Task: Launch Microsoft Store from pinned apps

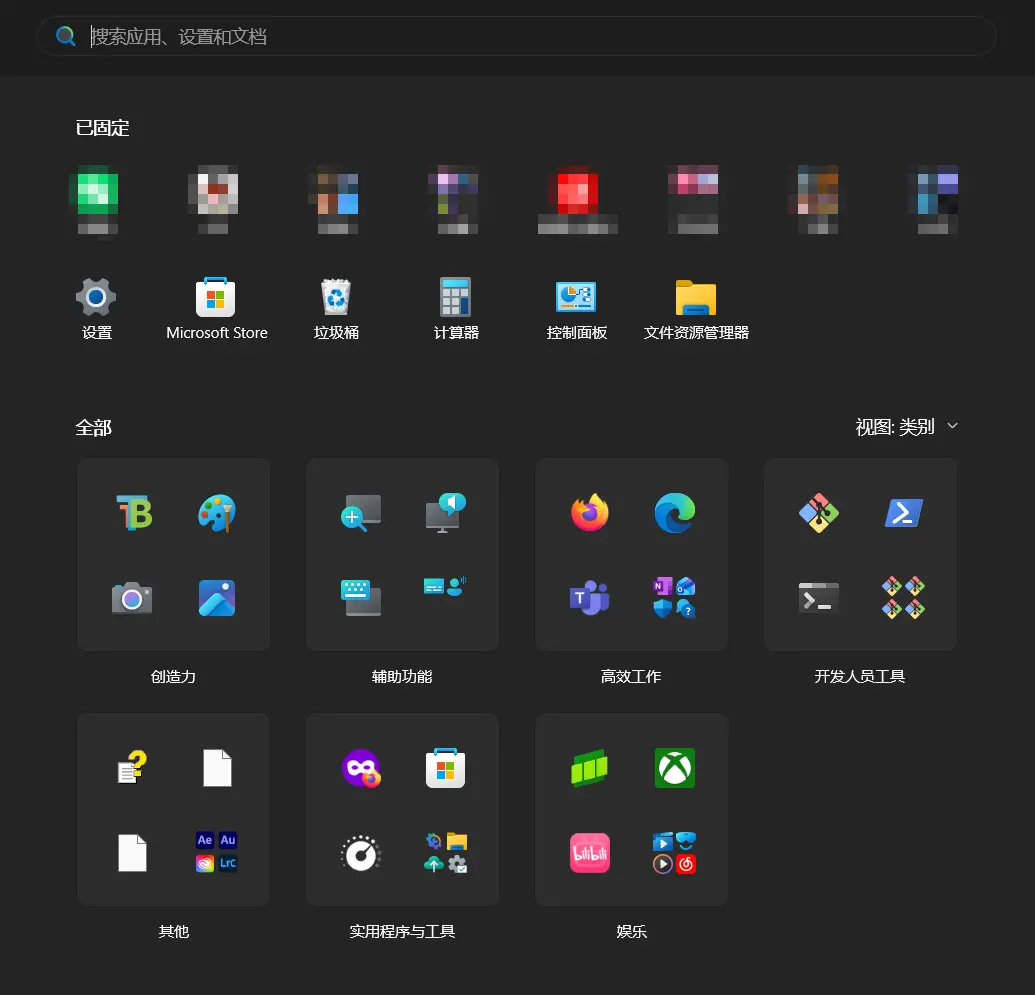Action: 216,298
